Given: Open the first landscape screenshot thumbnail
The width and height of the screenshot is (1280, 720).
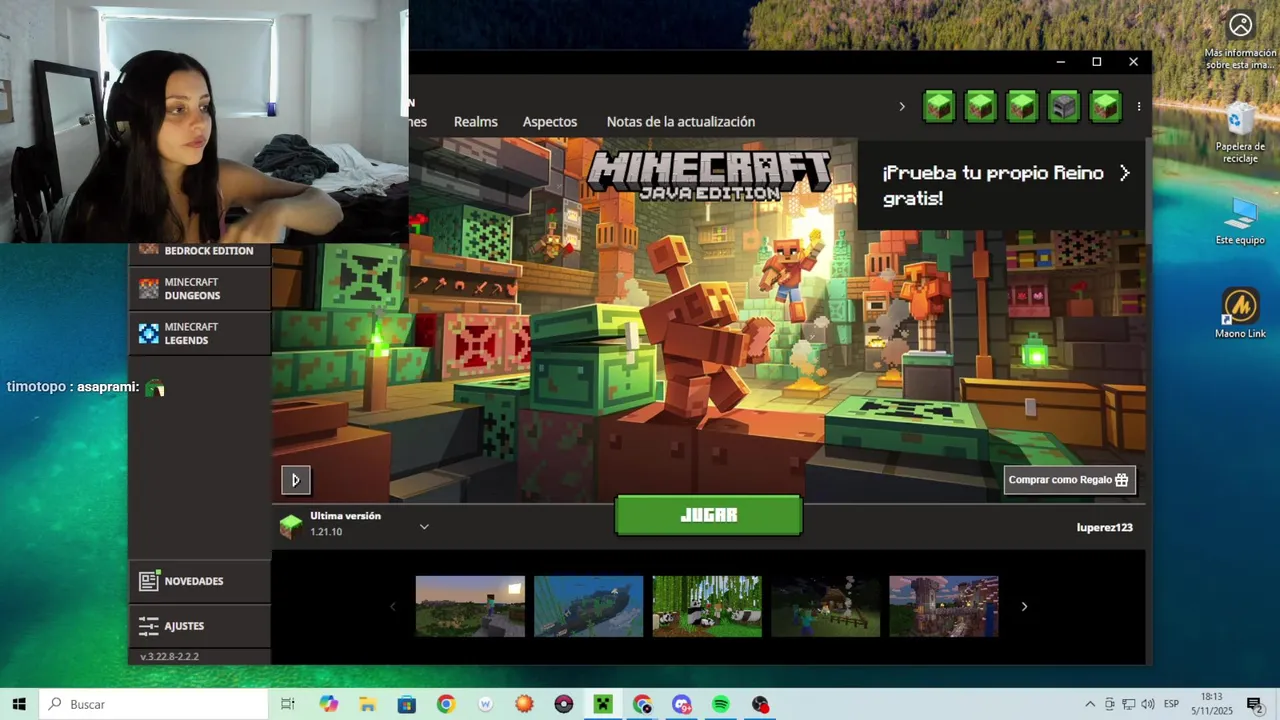Looking at the screenshot, I should click(x=470, y=606).
